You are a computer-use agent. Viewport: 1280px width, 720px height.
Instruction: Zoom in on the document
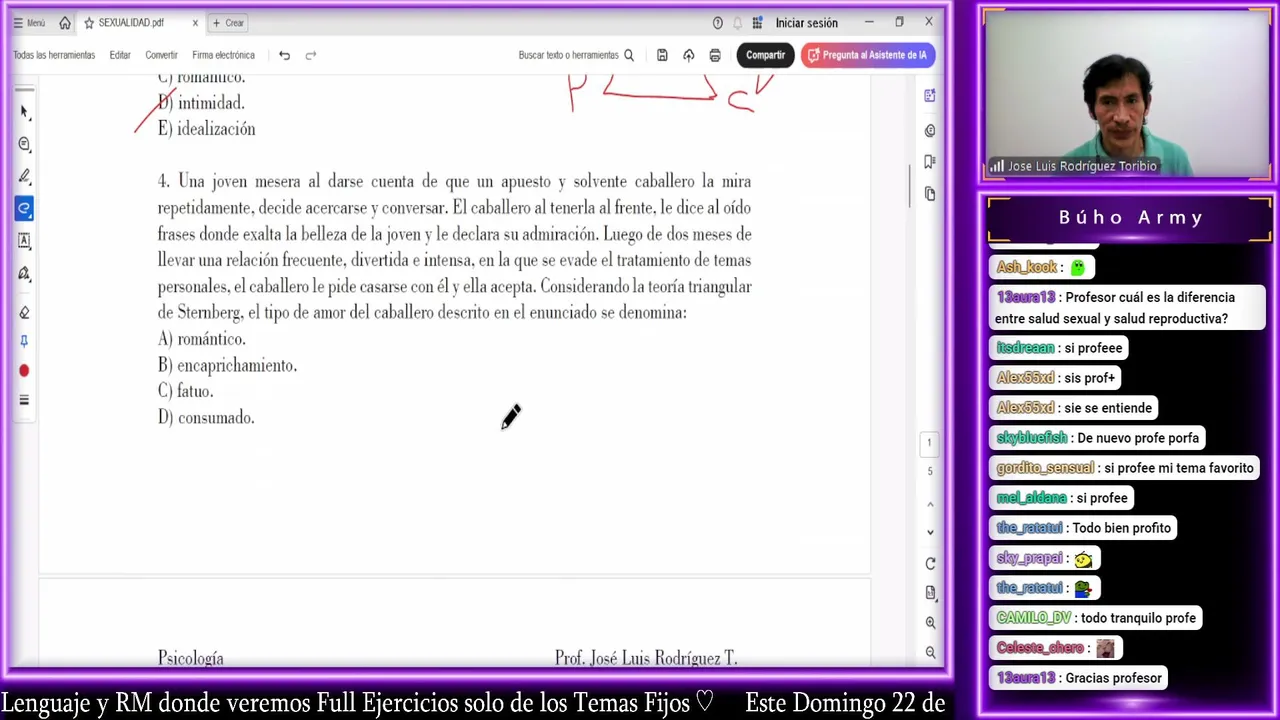pyautogui.click(x=930, y=622)
